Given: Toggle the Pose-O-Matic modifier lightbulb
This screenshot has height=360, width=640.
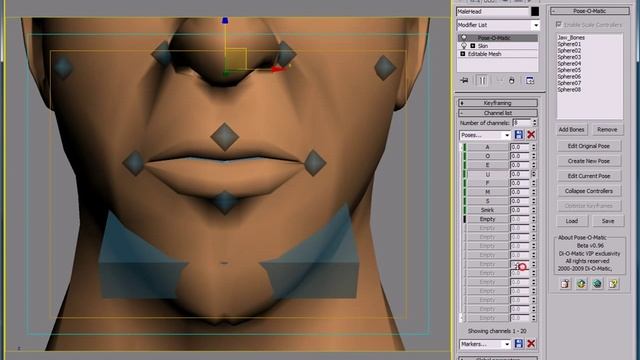Looking at the screenshot, I should (464, 38).
